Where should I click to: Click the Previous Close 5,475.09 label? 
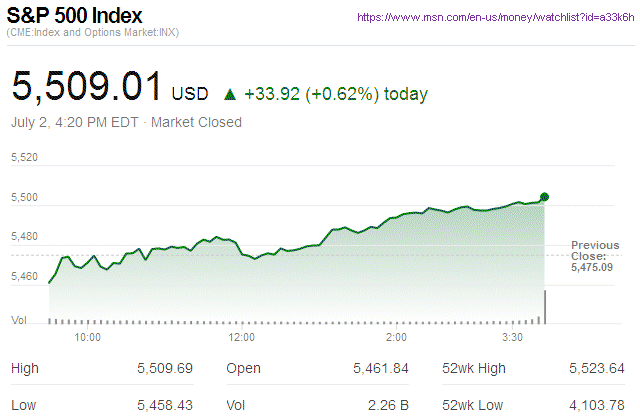(595, 256)
